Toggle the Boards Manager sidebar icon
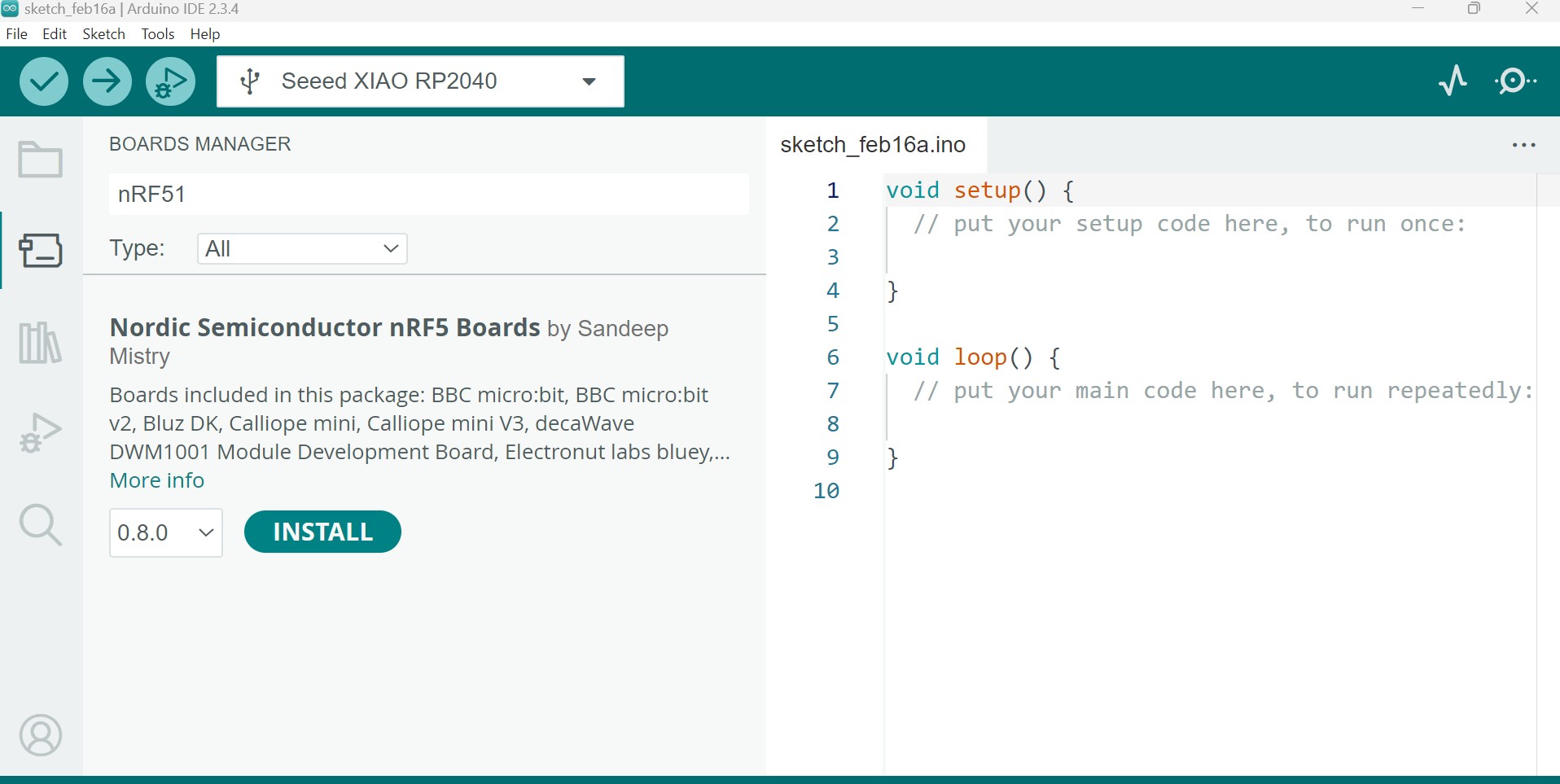 point(41,250)
